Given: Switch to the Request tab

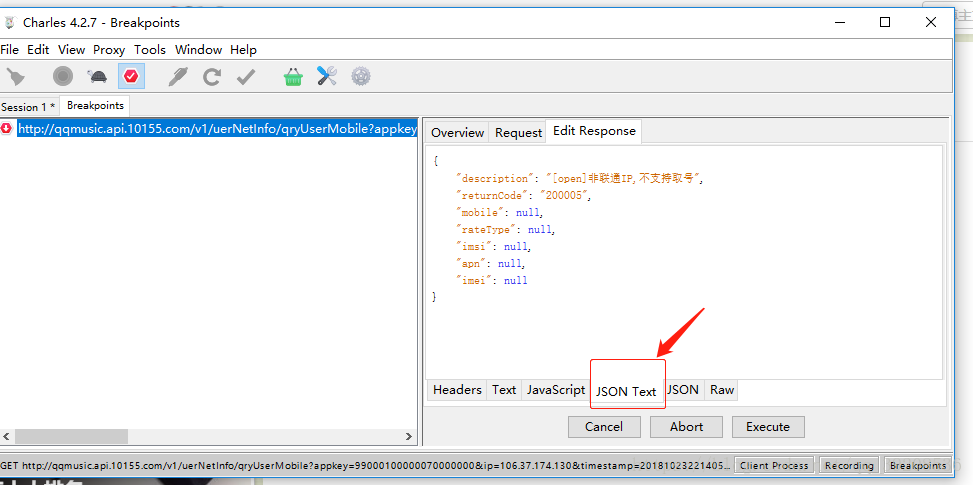Looking at the screenshot, I should click(519, 133).
